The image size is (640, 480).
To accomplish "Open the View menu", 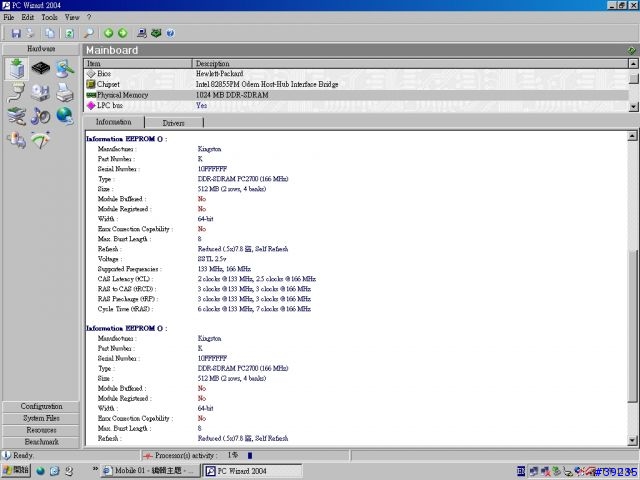I will [72, 17].
